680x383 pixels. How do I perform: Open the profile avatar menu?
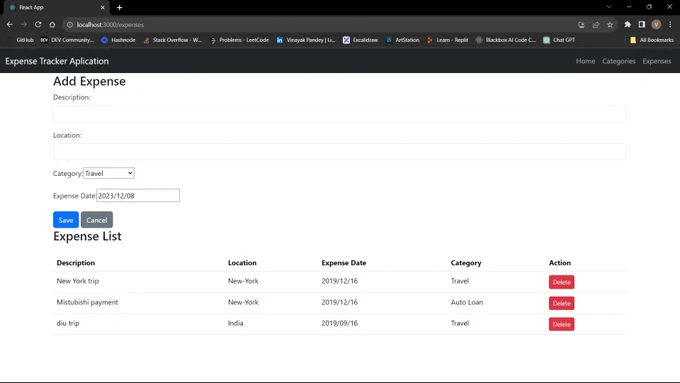pyautogui.click(x=656, y=25)
